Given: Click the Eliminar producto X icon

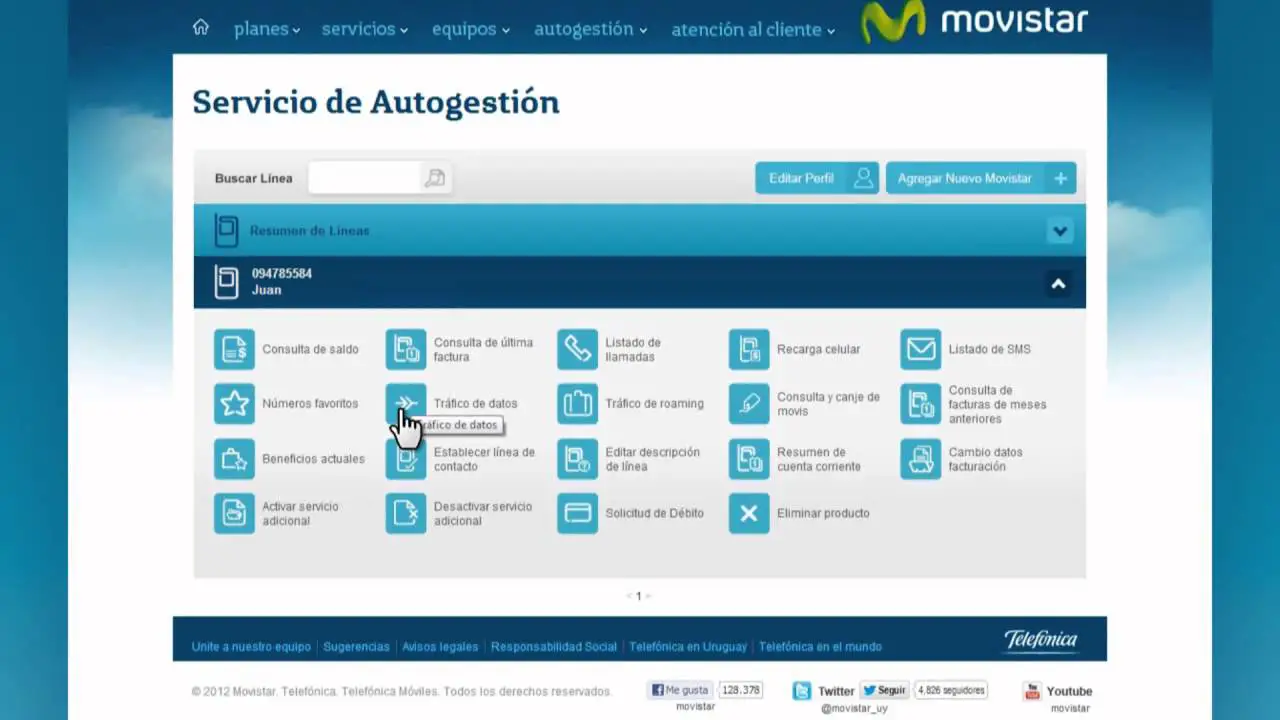Looking at the screenshot, I should pyautogui.click(x=749, y=513).
